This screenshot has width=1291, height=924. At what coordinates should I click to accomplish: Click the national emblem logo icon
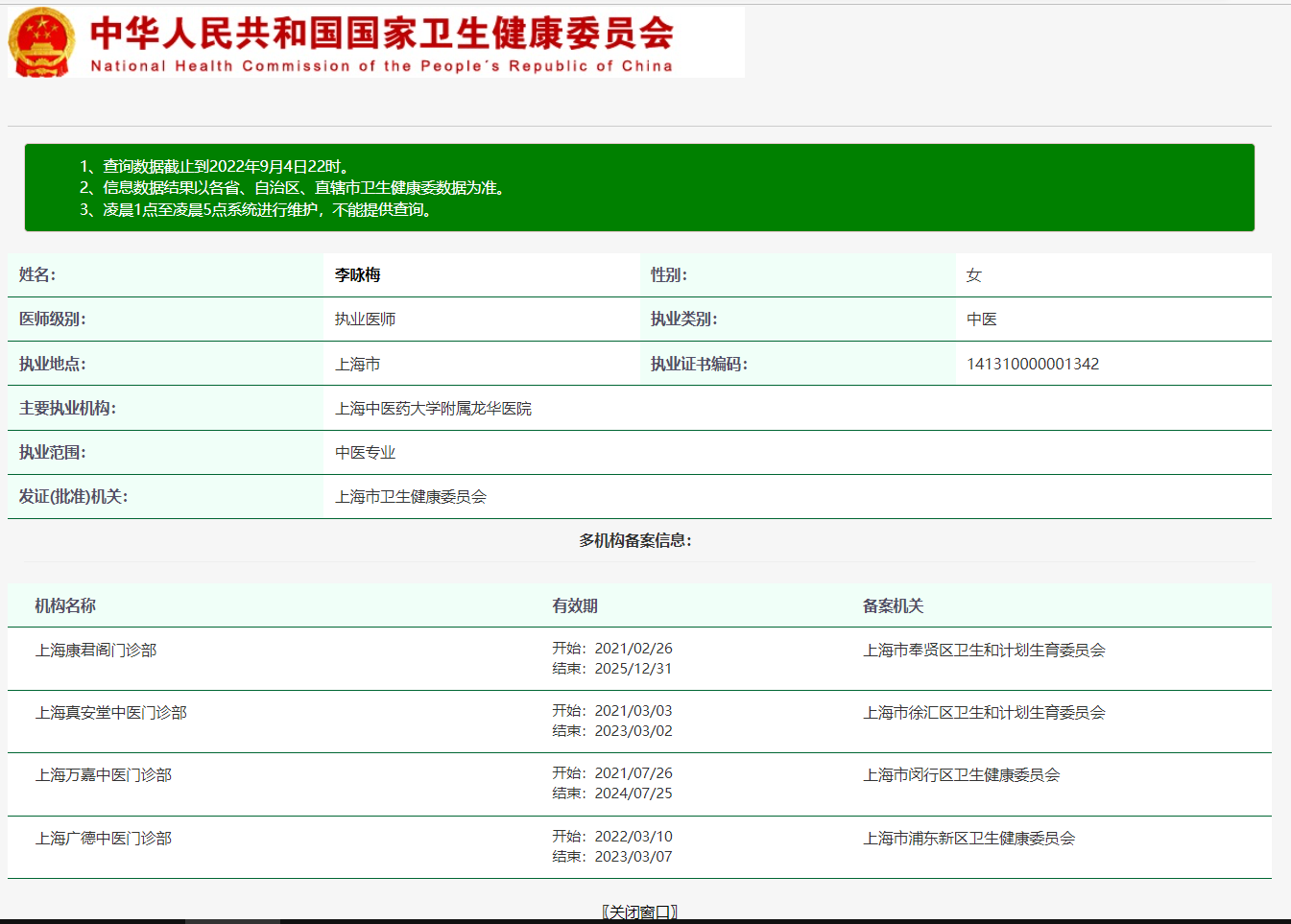pos(41,42)
